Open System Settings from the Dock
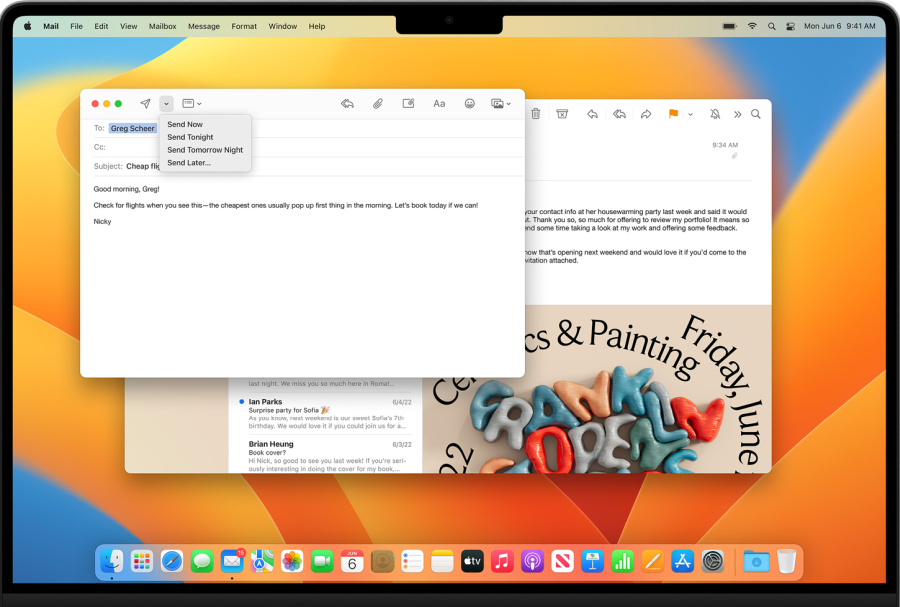The height and width of the screenshot is (607, 900). tap(713, 561)
